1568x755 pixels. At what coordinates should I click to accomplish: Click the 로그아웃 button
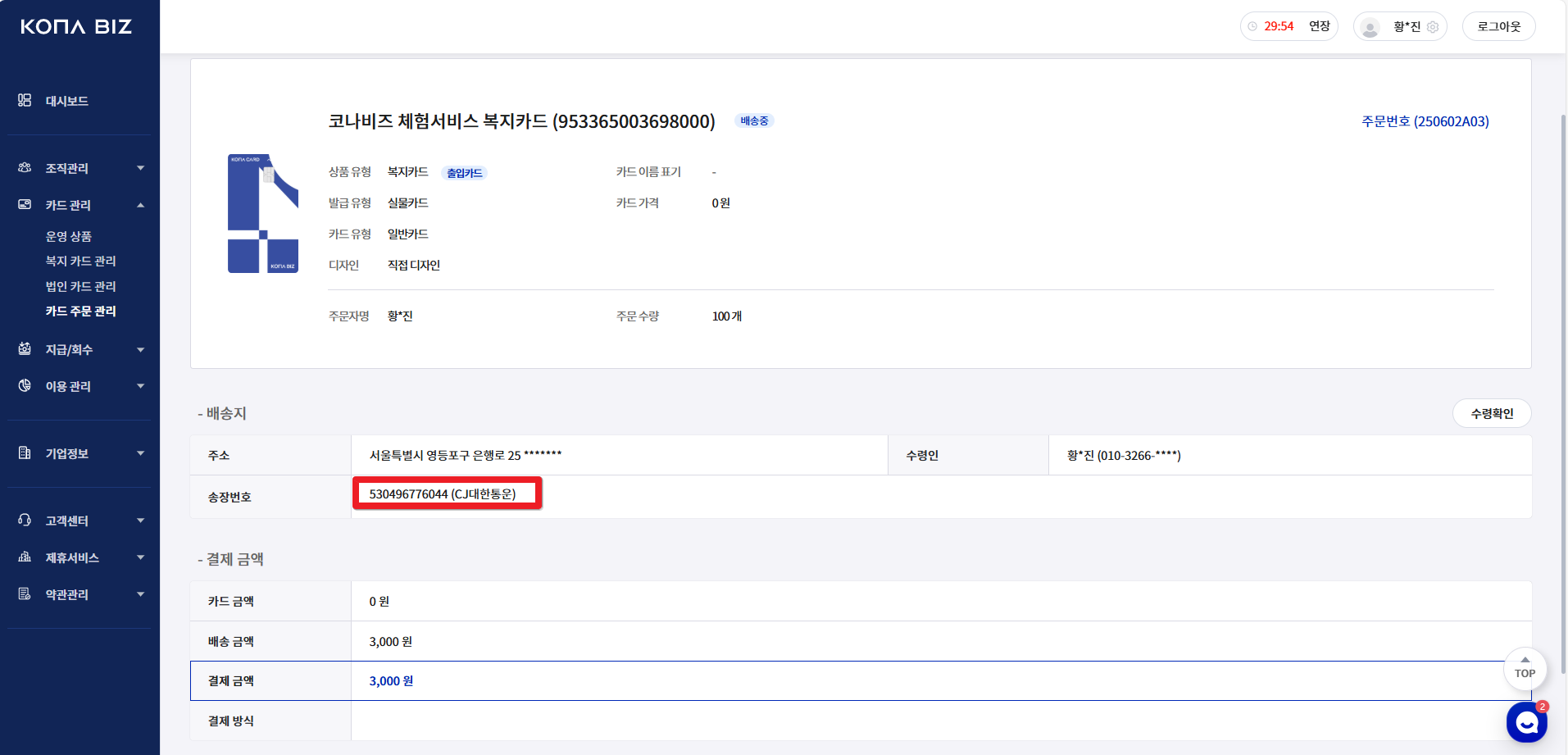click(1498, 26)
